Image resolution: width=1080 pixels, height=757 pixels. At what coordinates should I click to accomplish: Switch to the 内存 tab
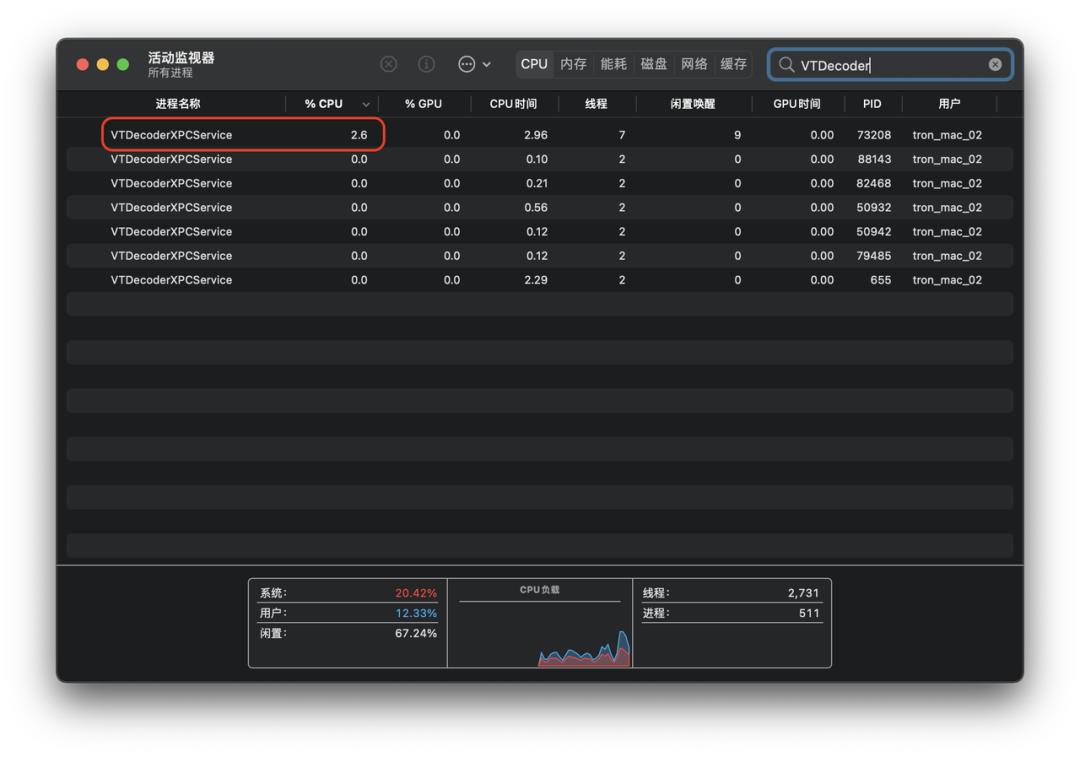(573, 64)
